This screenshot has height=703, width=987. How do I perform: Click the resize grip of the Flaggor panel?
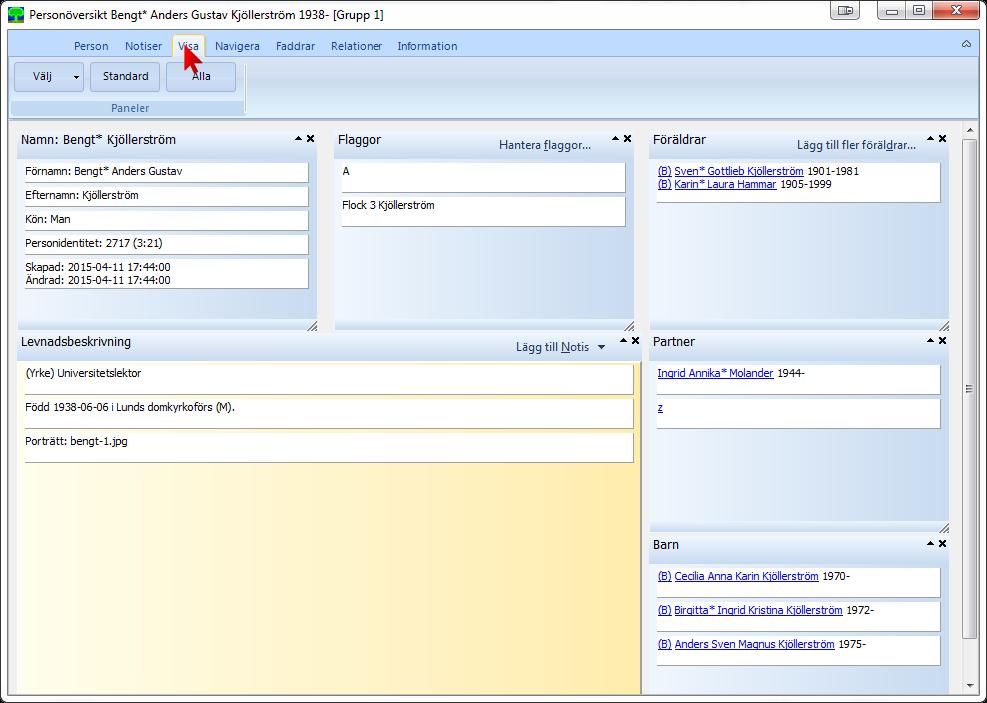[629, 325]
